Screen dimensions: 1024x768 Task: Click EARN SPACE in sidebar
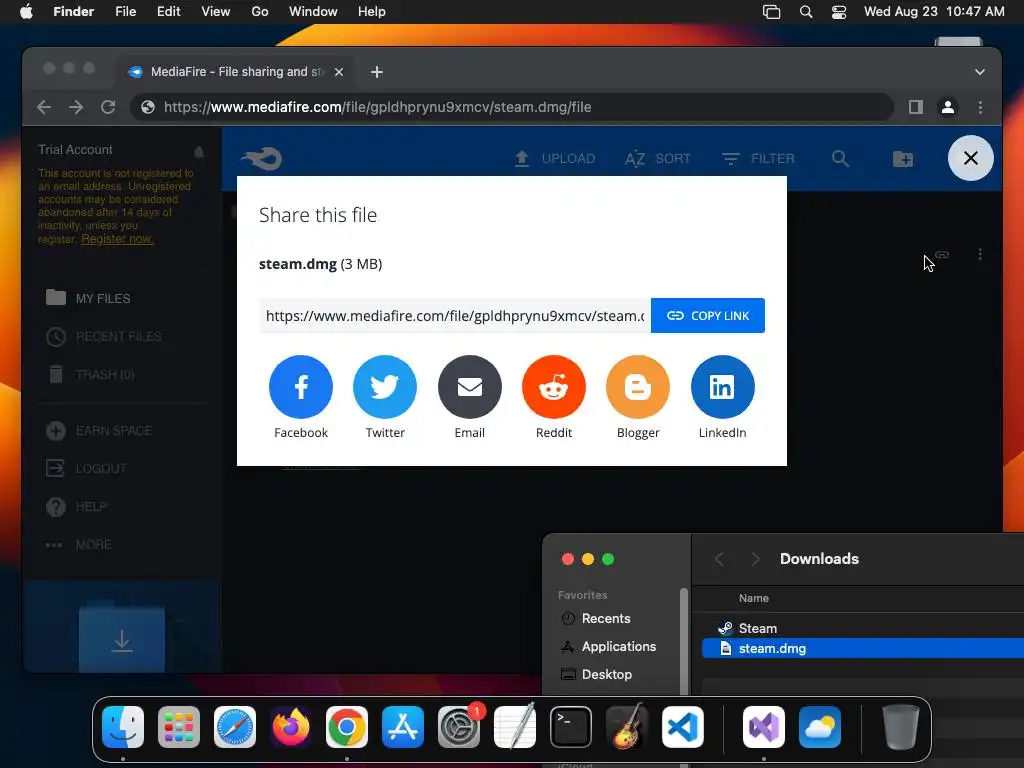pyautogui.click(x=99, y=430)
